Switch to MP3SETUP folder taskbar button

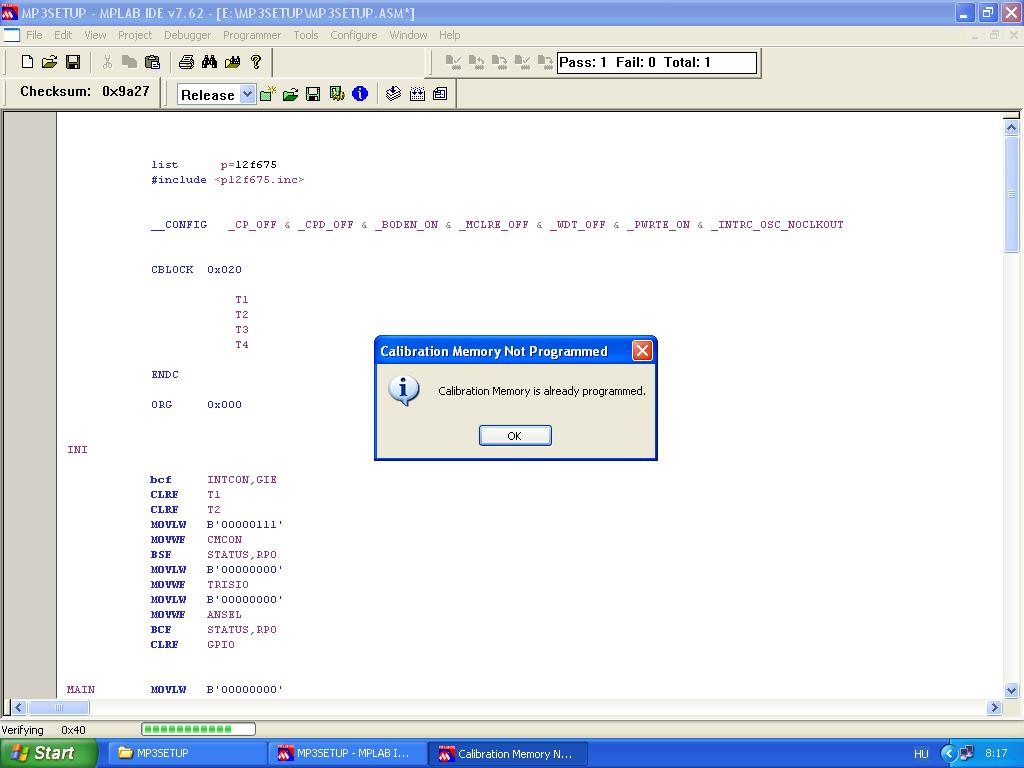click(186, 753)
